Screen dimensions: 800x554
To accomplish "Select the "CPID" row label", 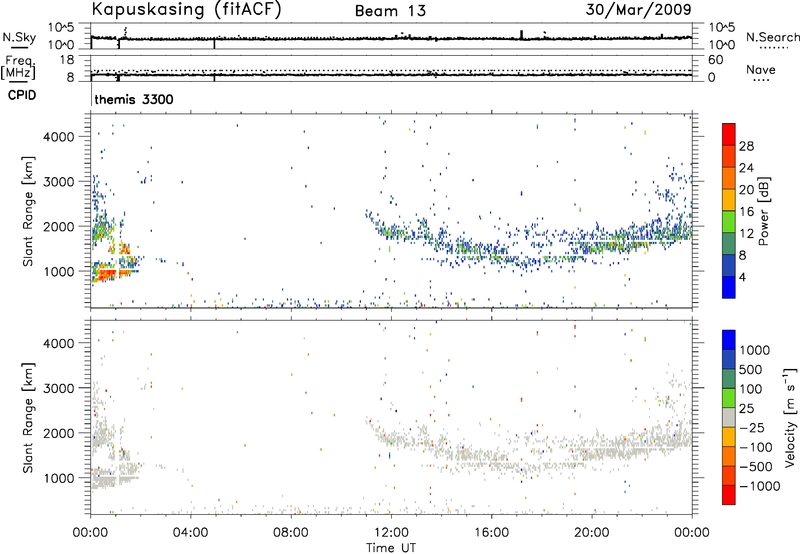I will pos(22,95).
